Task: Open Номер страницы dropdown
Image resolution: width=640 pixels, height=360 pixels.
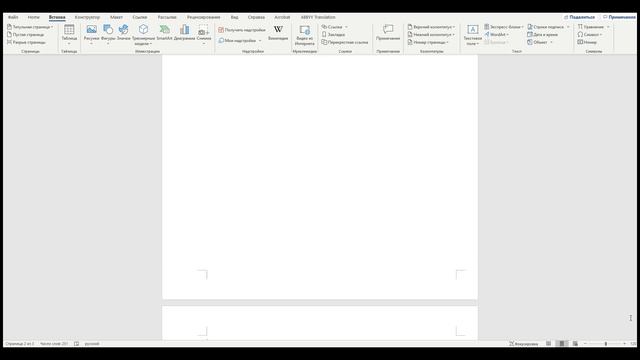Action: click(428, 42)
